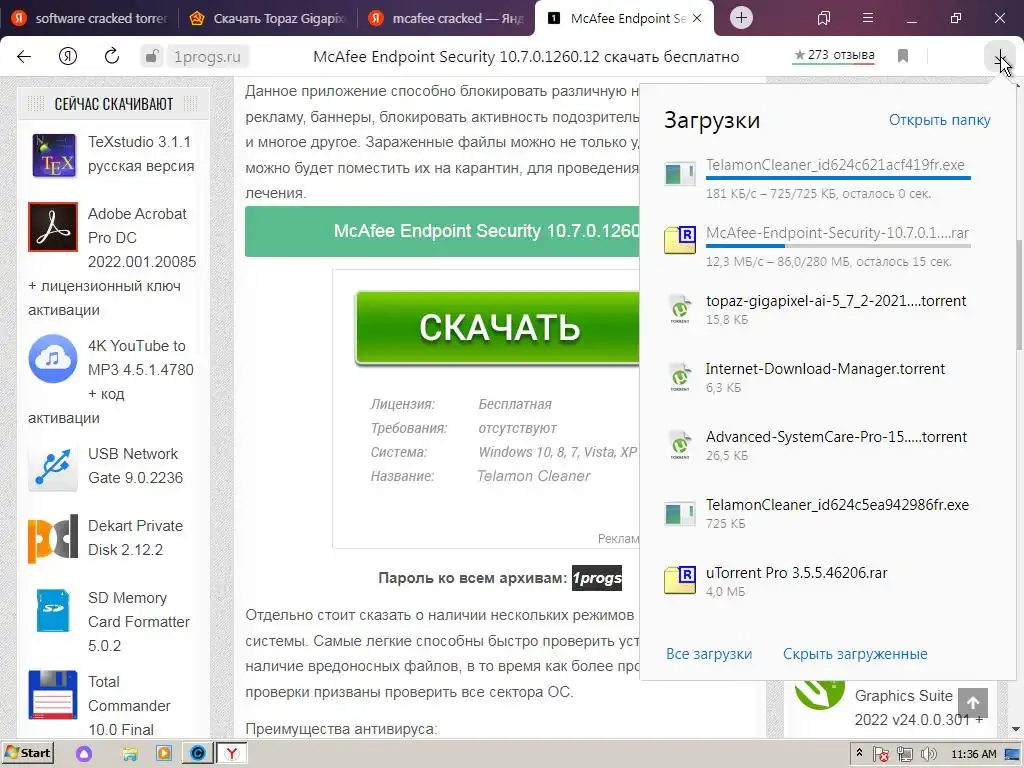Viewport: 1024px width, 768px height.
Task: Click the volume speaker tray icon
Action: (928, 754)
